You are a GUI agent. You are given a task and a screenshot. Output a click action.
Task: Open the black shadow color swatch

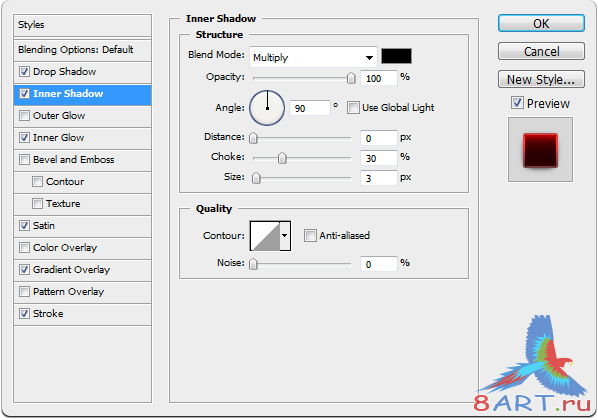396,56
